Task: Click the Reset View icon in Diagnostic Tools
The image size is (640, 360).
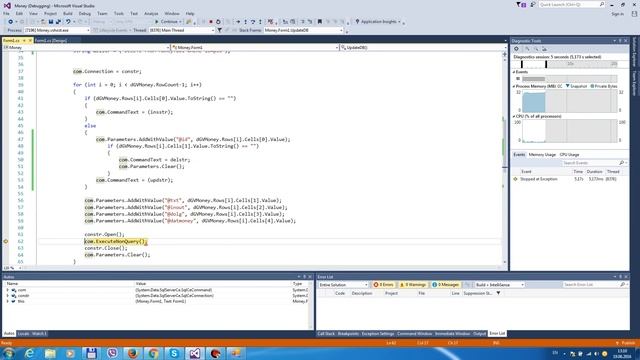Action: pyautogui.click(x=544, y=49)
